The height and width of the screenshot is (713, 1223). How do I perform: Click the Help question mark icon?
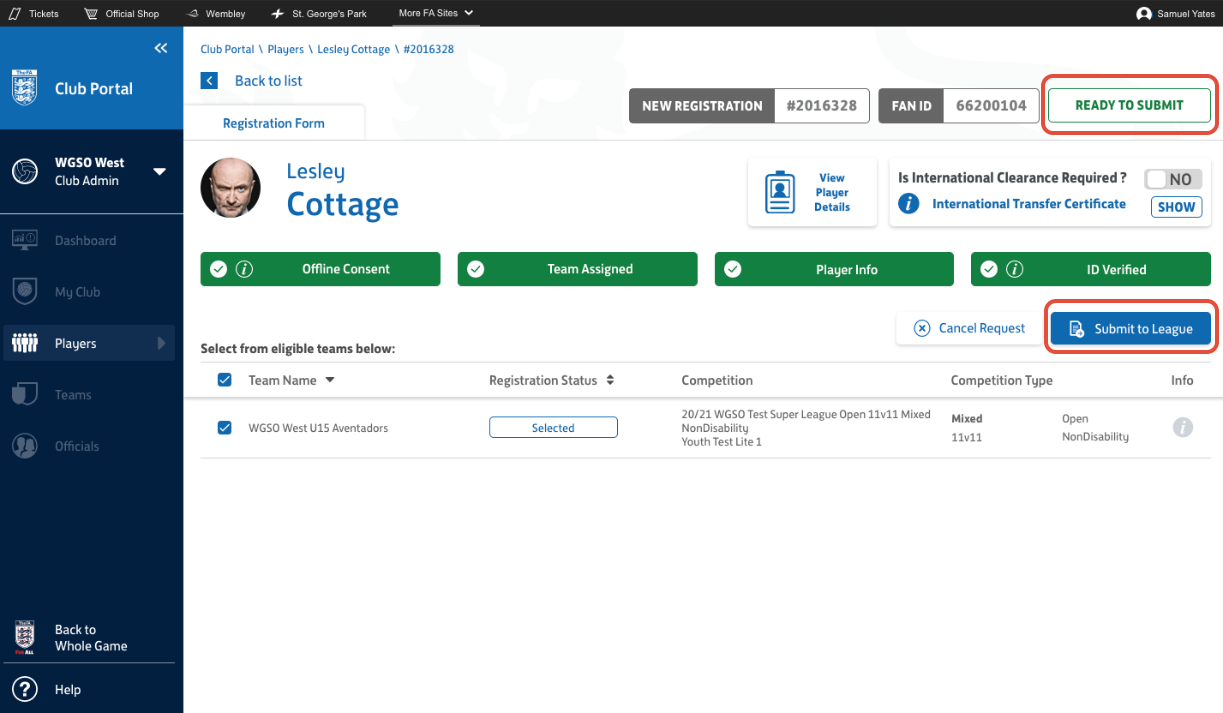click(25, 689)
